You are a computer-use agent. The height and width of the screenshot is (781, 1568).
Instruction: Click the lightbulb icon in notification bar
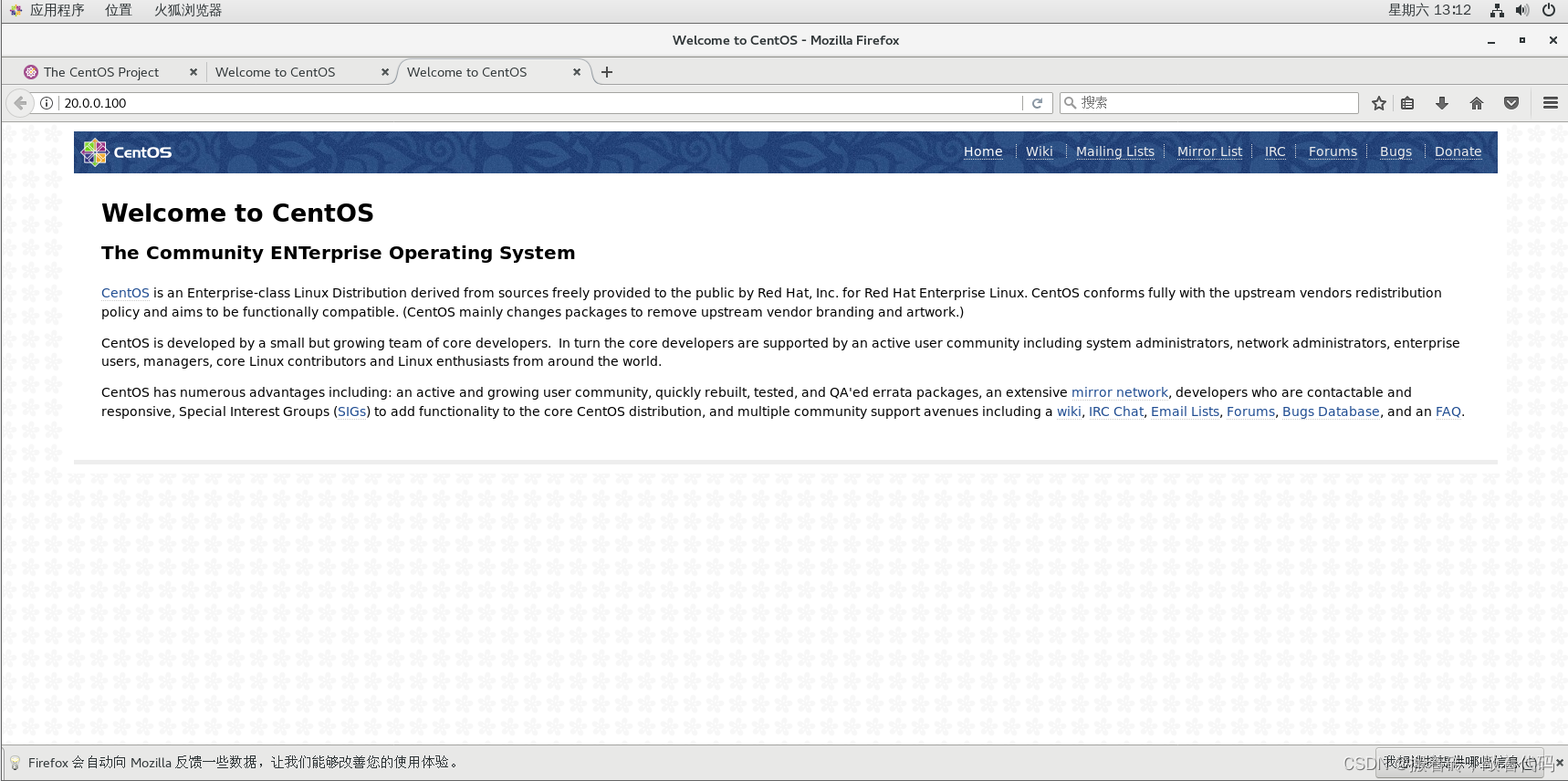(16, 763)
